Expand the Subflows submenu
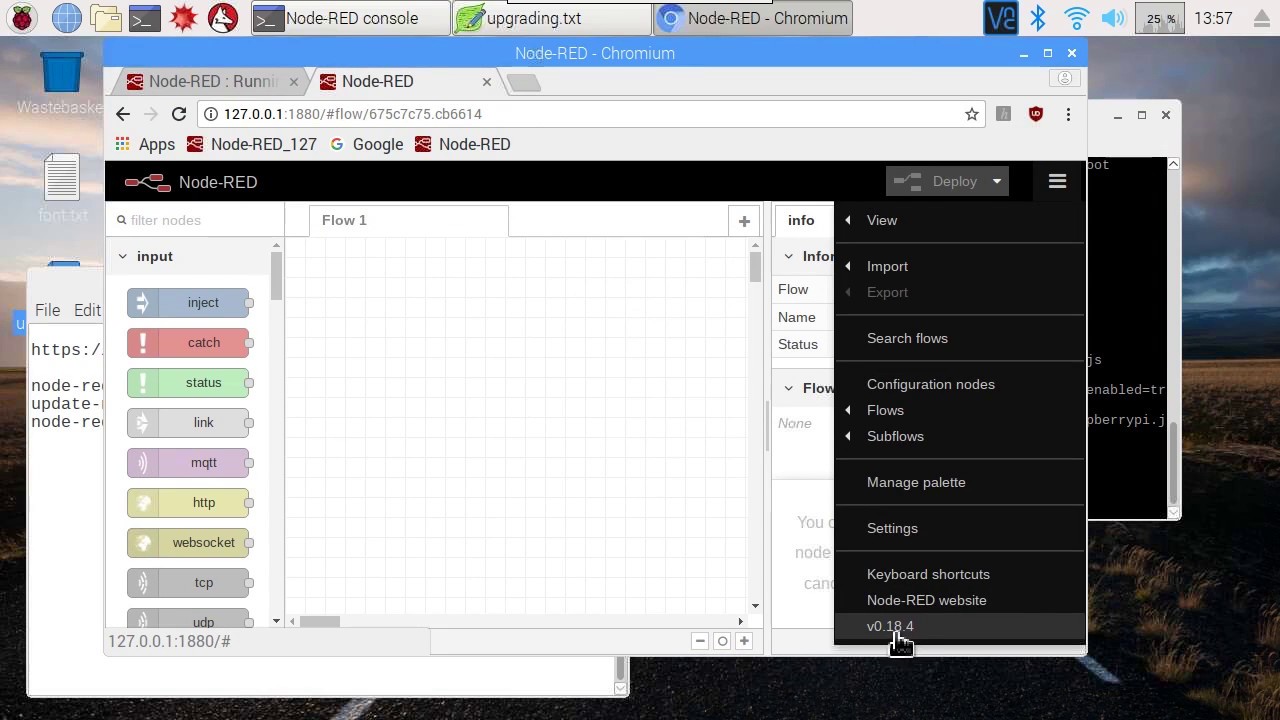Image resolution: width=1280 pixels, height=720 pixels. 960,436
